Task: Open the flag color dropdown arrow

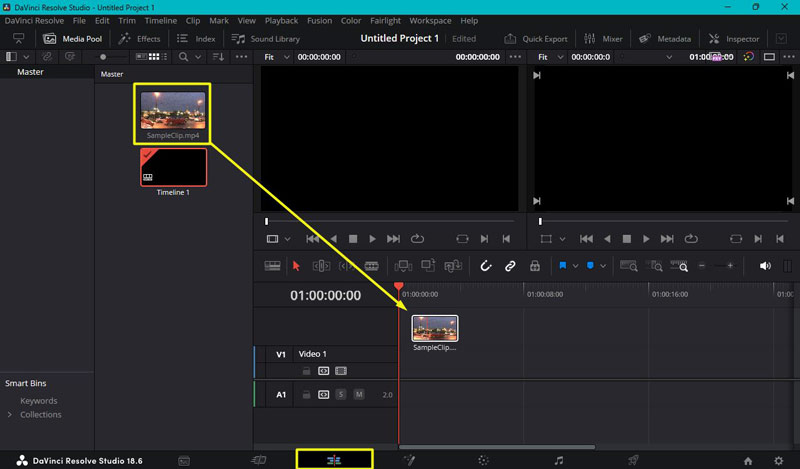Action: tap(575, 266)
